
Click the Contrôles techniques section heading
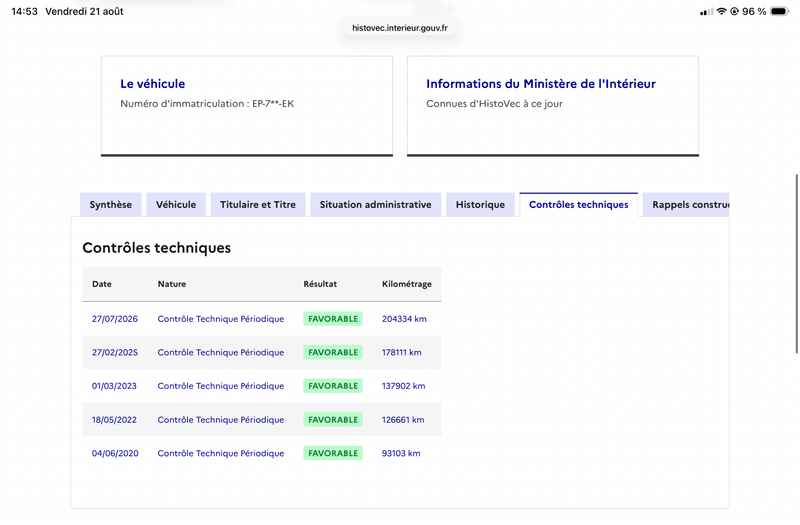coord(157,248)
